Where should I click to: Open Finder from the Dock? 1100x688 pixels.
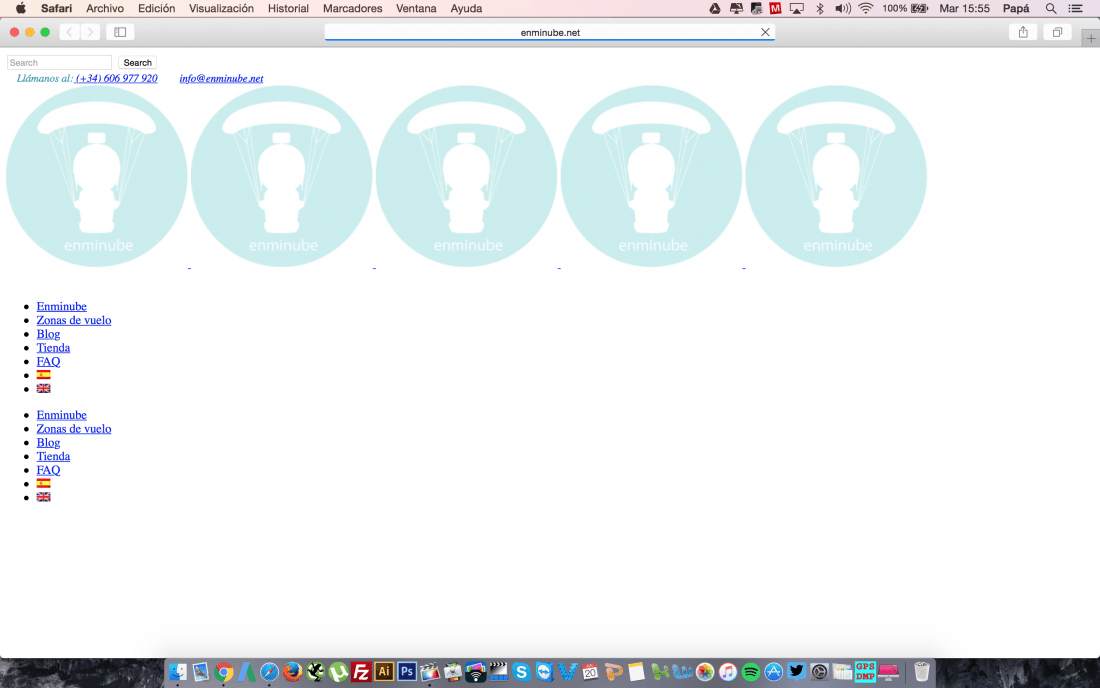[177, 672]
